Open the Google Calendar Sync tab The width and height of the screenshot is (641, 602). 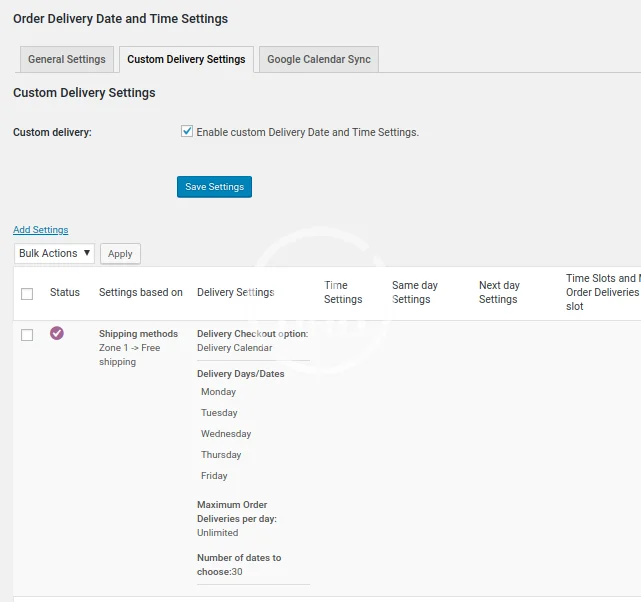[x=318, y=59]
